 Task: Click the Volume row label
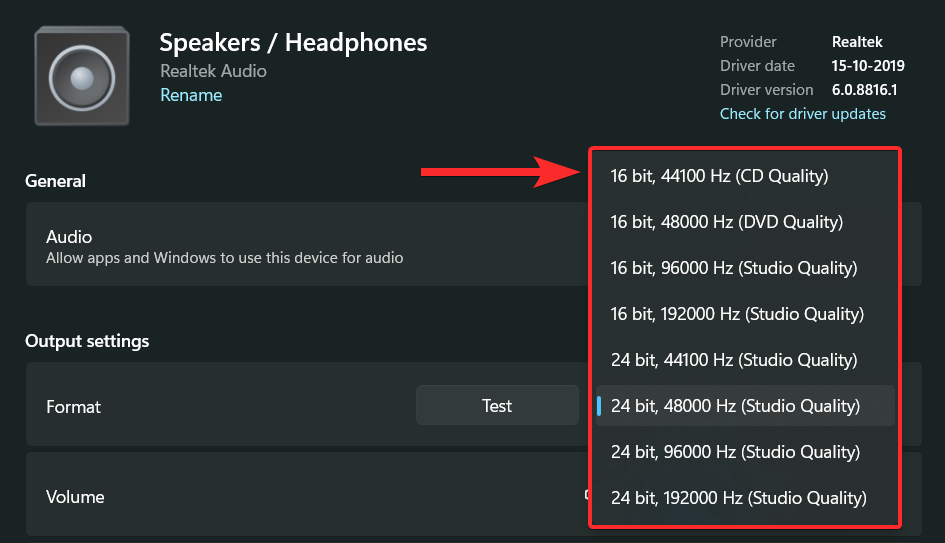[75, 497]
